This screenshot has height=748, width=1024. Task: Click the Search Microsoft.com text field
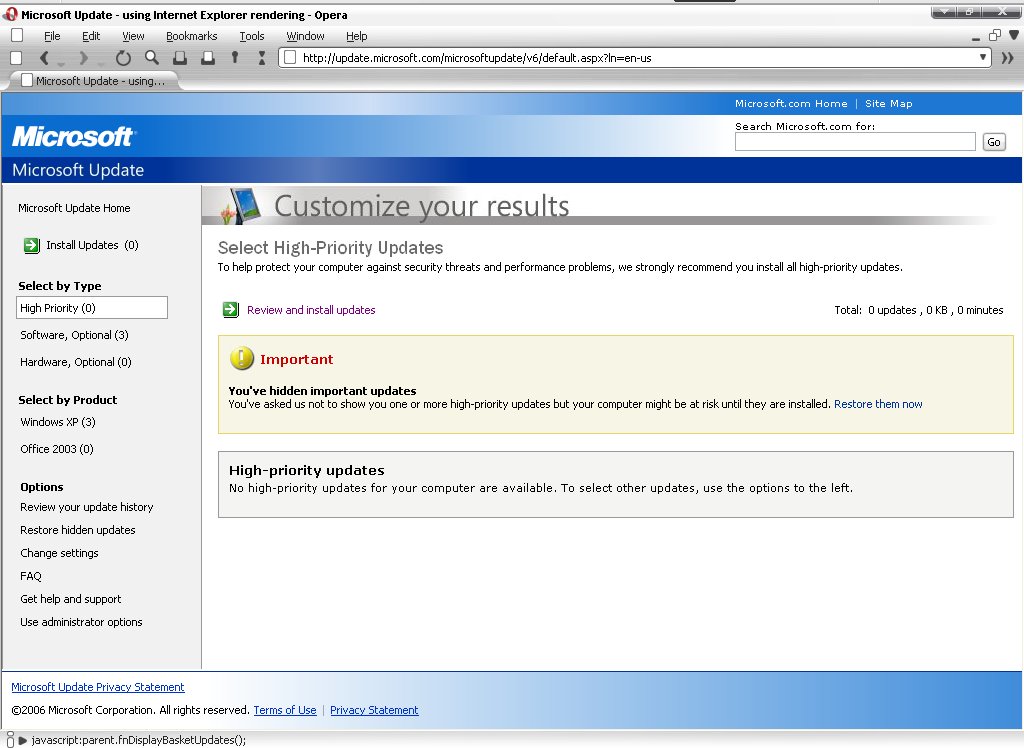(x=854, y=142)
